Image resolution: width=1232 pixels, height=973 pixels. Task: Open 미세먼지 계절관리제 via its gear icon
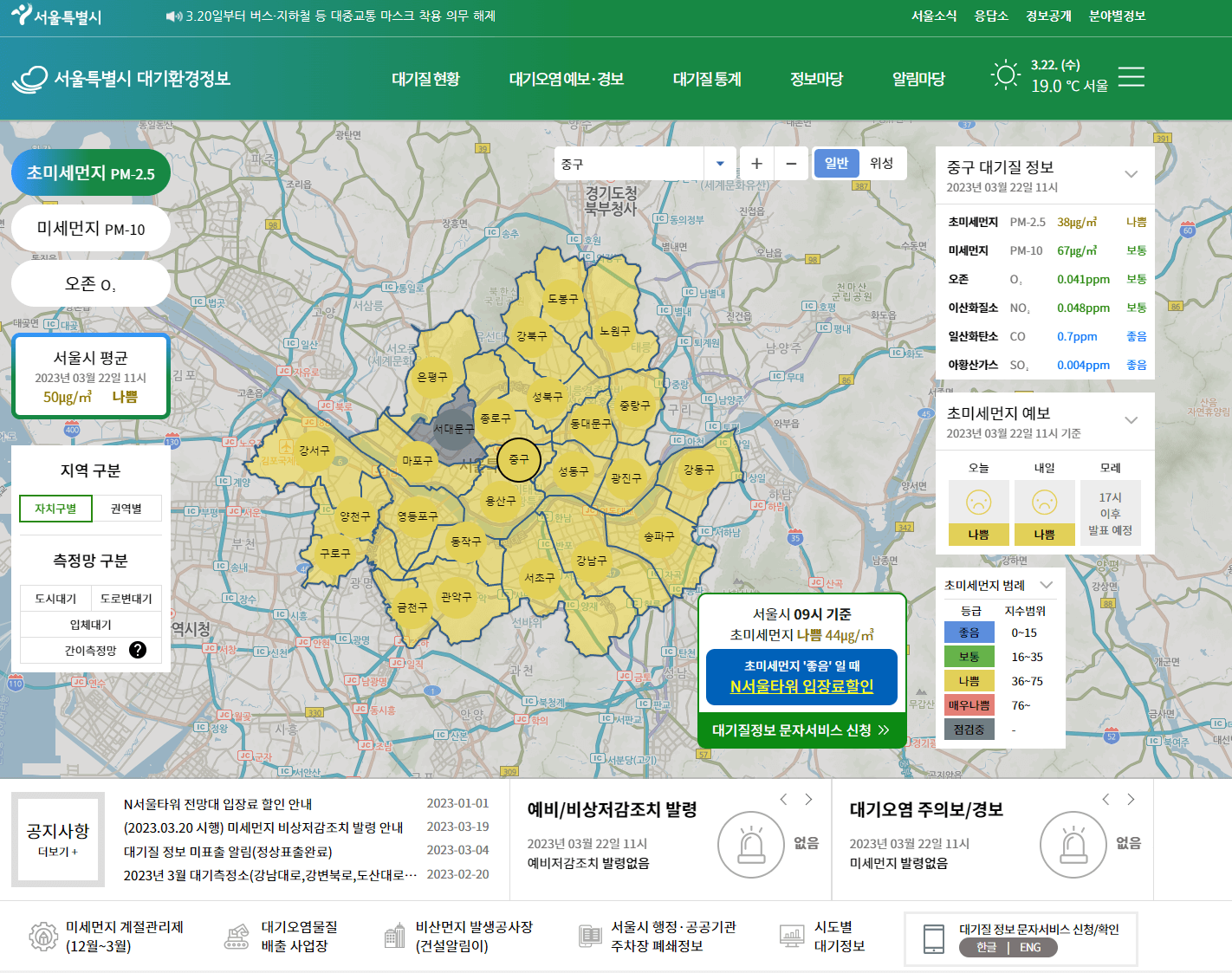click(x=41, y=936)
